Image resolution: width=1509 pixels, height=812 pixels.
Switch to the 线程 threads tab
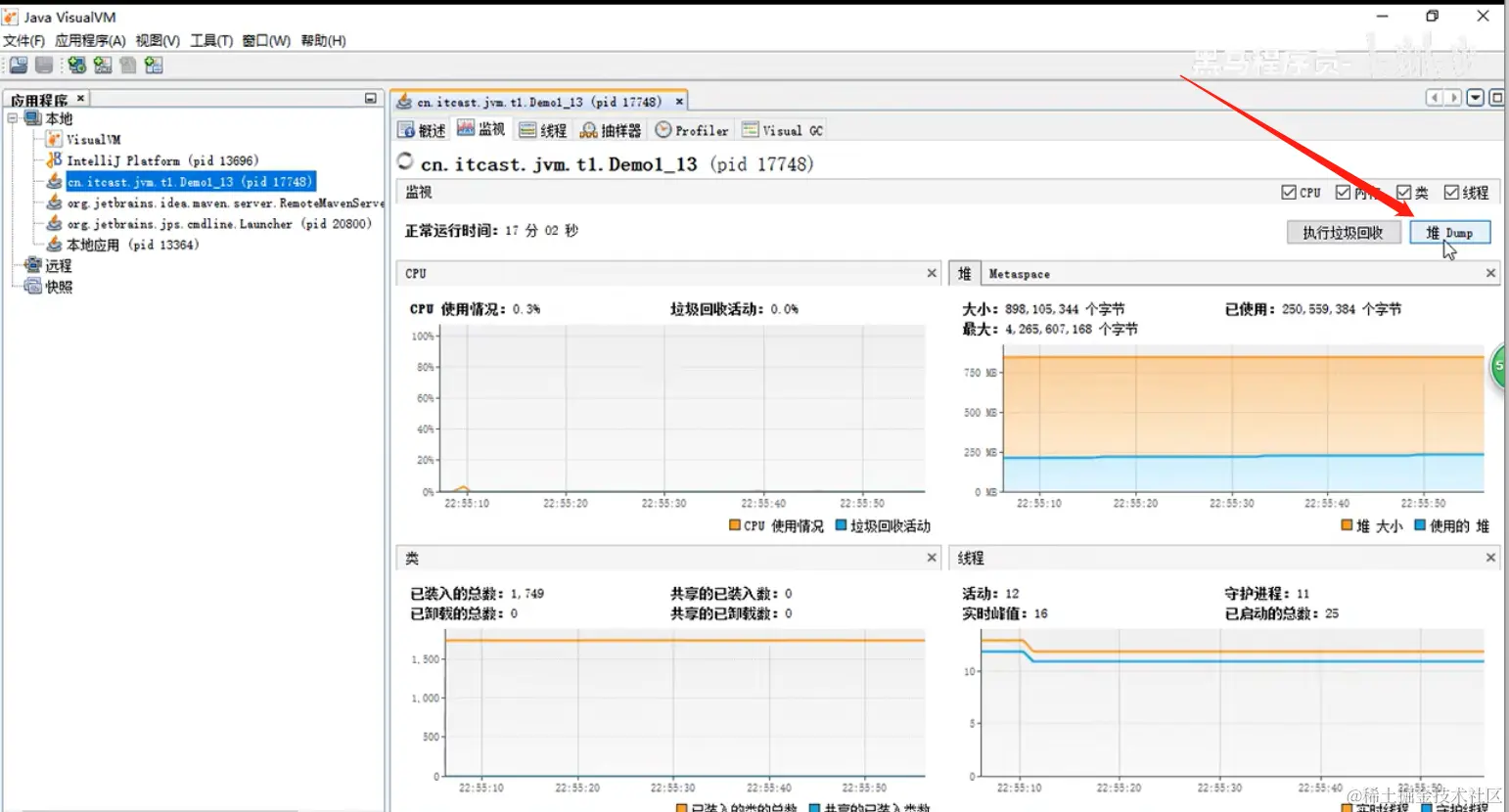(x=543, y=130)
